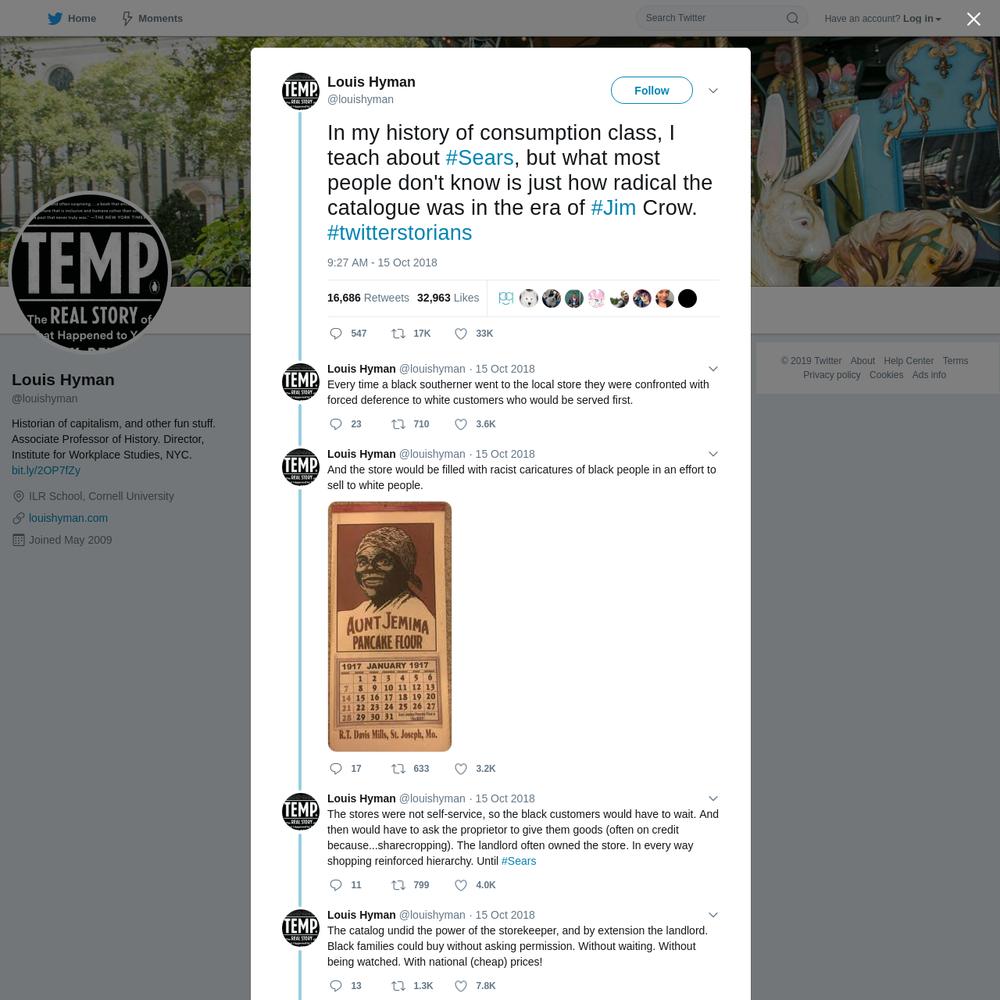Reply icon on main tweet with 547

(335, 334)
